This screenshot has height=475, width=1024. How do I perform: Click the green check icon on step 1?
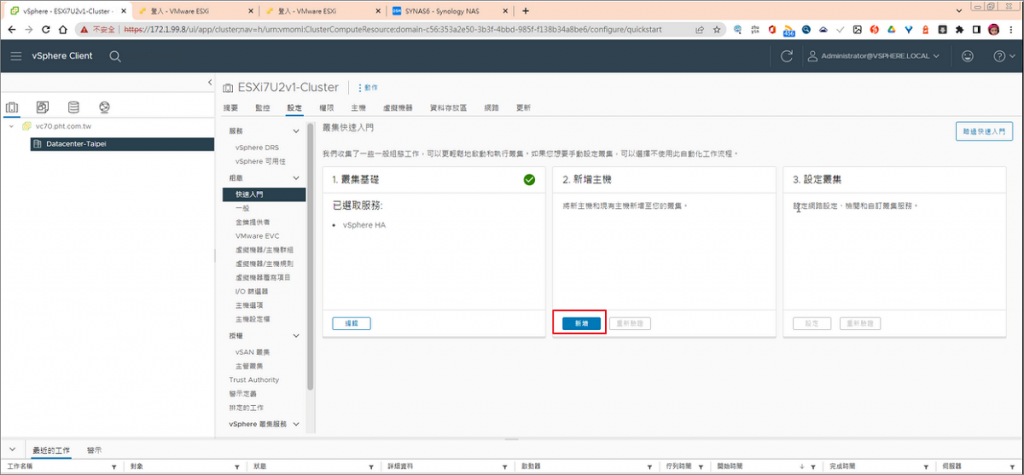point(529,179)
